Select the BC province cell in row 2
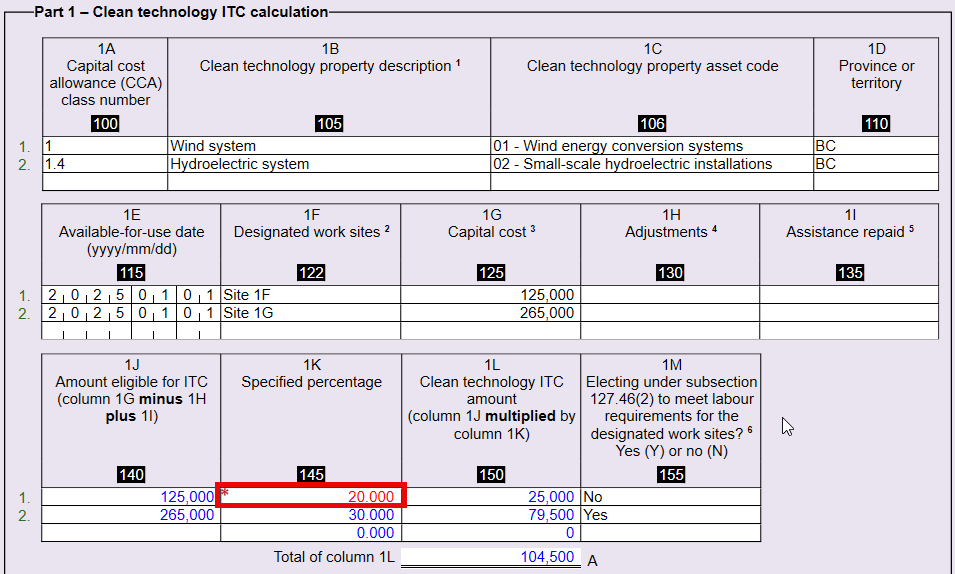 [x=876, y=164]
